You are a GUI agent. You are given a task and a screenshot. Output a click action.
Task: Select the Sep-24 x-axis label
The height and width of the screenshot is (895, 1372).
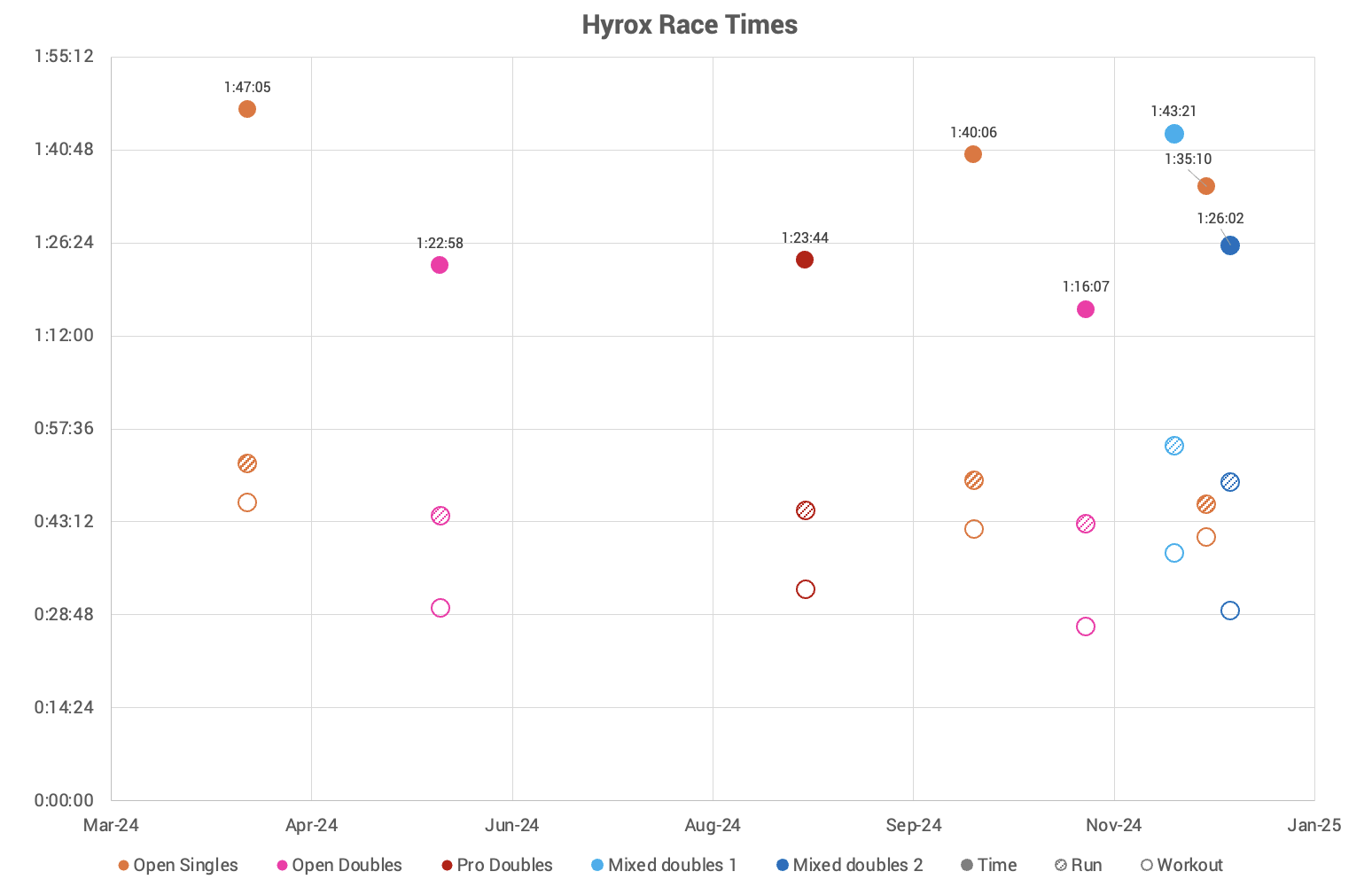click(914, 825)
